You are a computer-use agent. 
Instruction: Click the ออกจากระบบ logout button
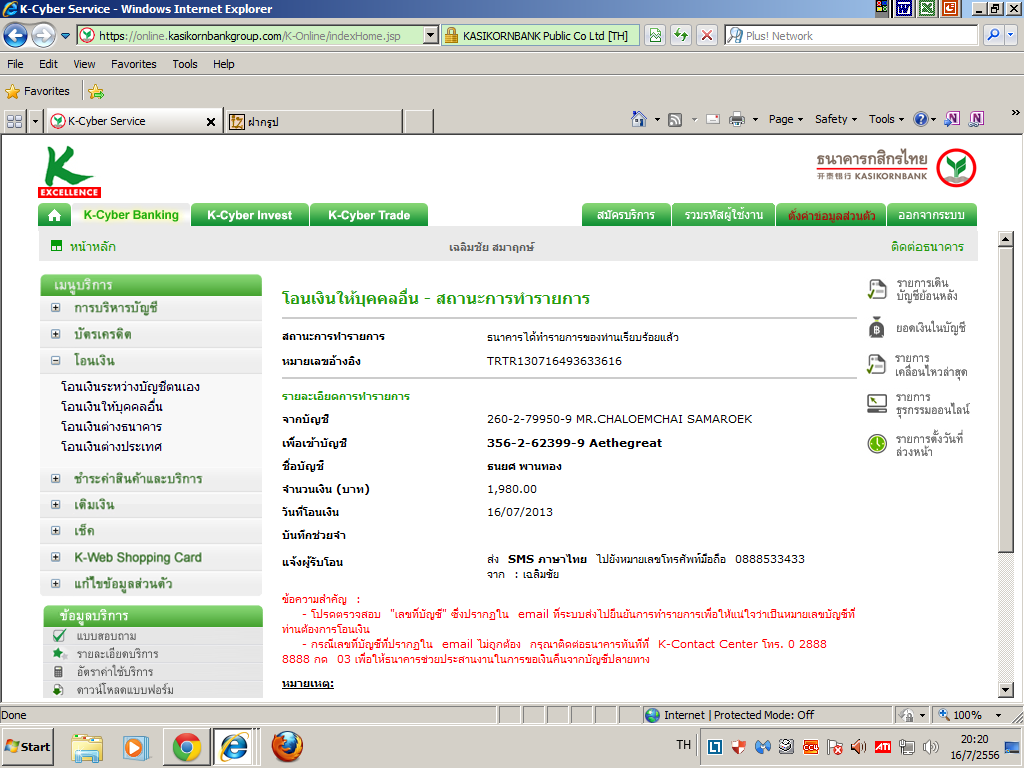931,215
